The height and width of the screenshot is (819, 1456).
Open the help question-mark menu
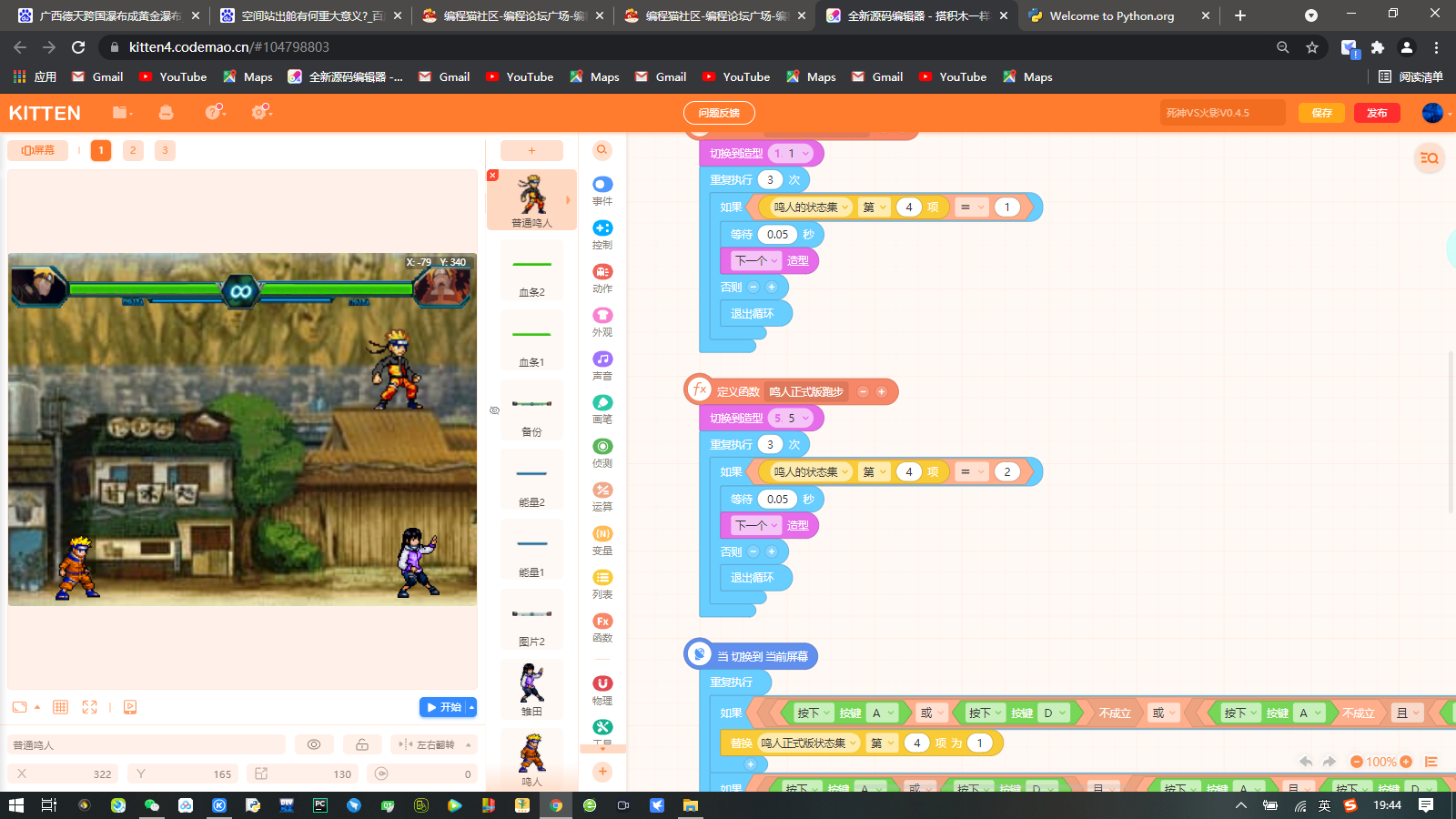pos(215,112)
